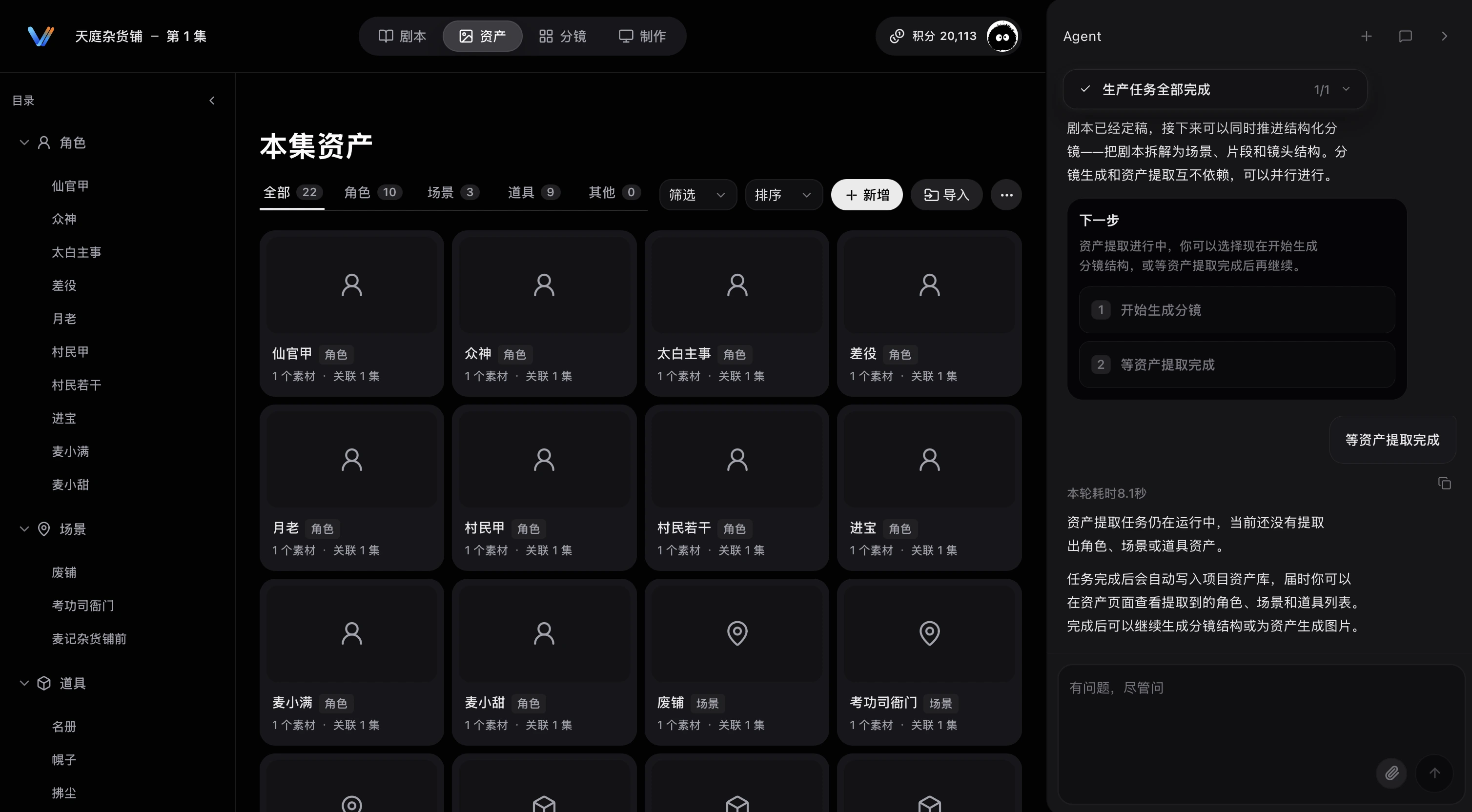1472x812 pixels.
Task: Open the user avatar menu
Action: [x=1002, y=37]
